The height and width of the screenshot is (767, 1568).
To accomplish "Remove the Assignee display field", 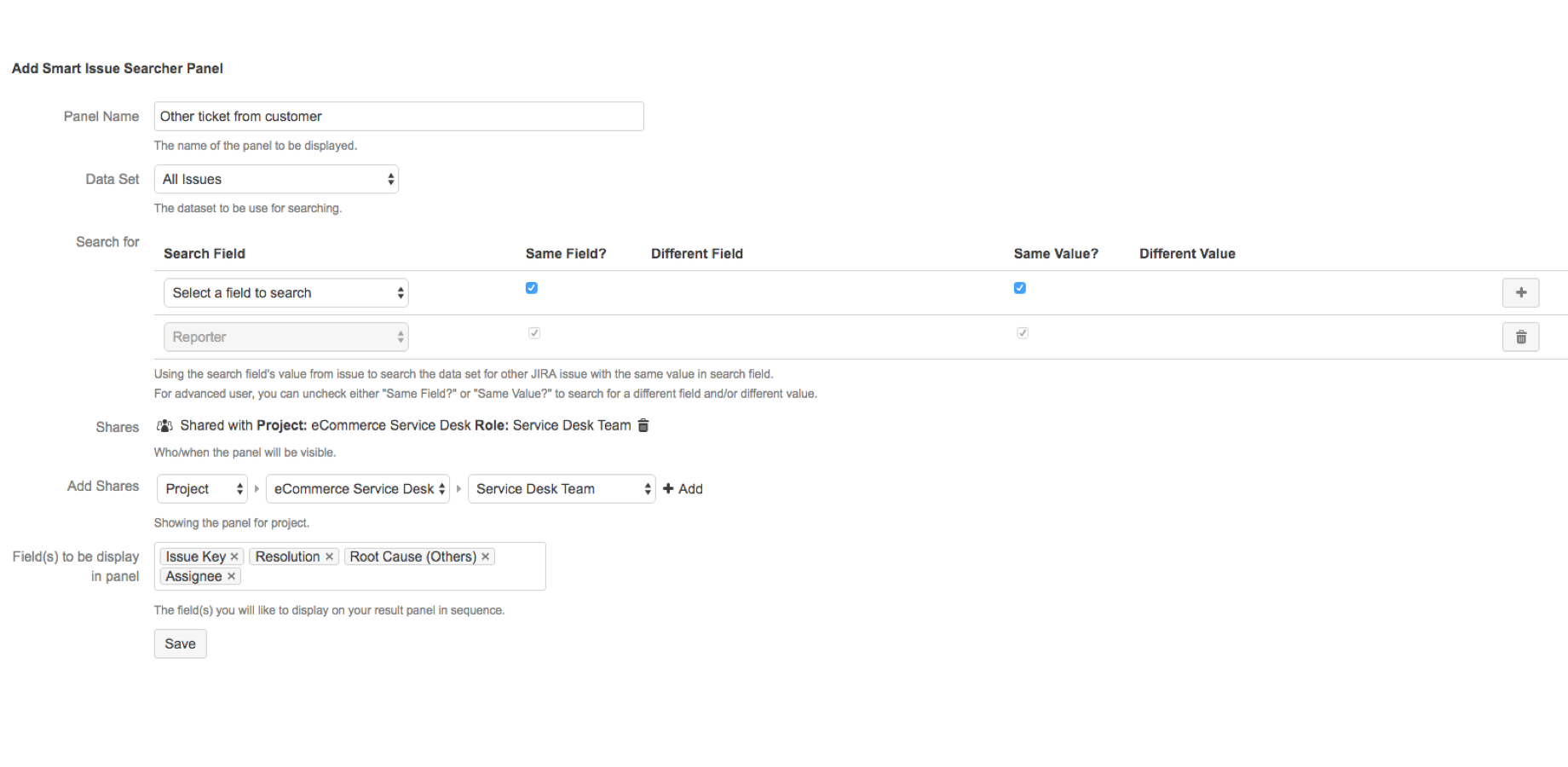I will tap(230, 576).
